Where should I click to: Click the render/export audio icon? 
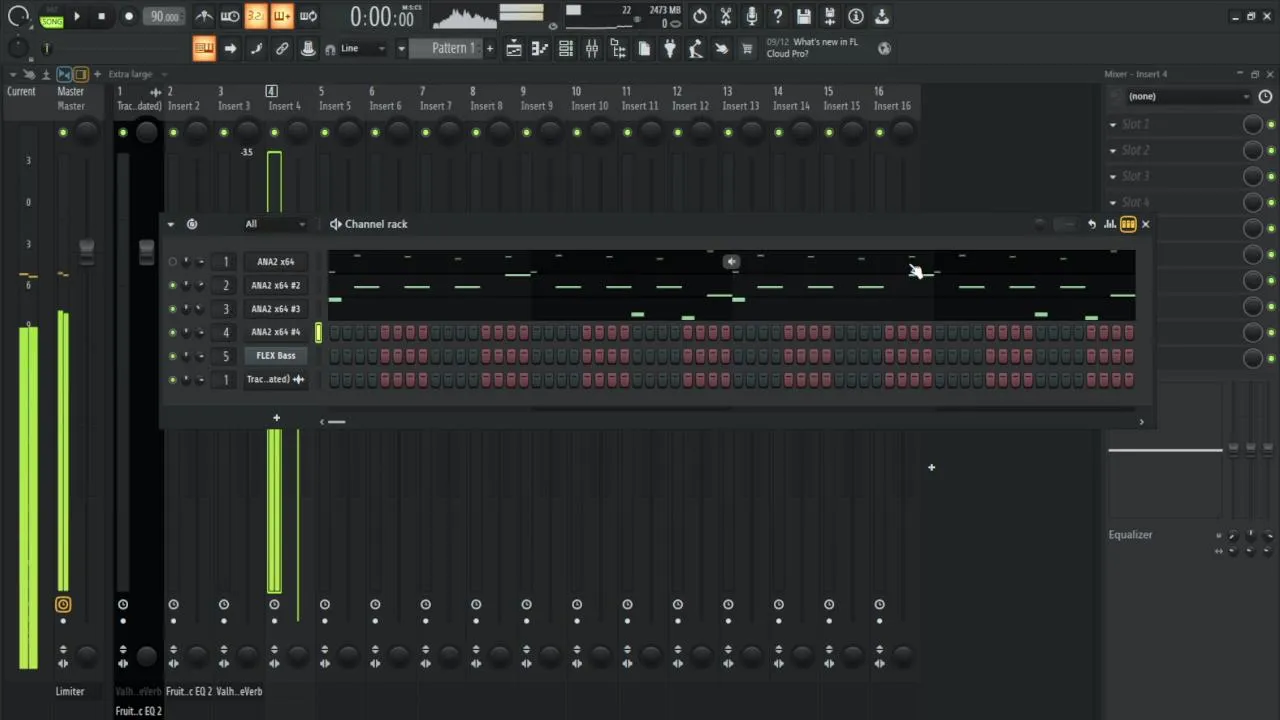click(x=830, y=16)
